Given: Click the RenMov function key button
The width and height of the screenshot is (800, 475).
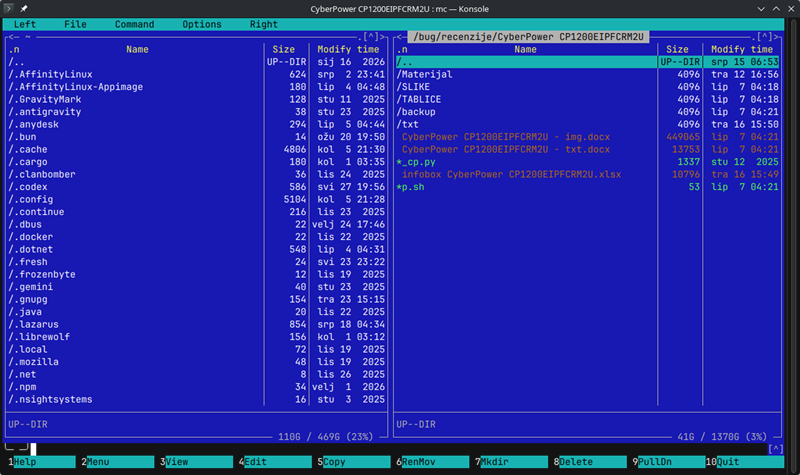Looking at the screenshot, I should pos(435,462).
